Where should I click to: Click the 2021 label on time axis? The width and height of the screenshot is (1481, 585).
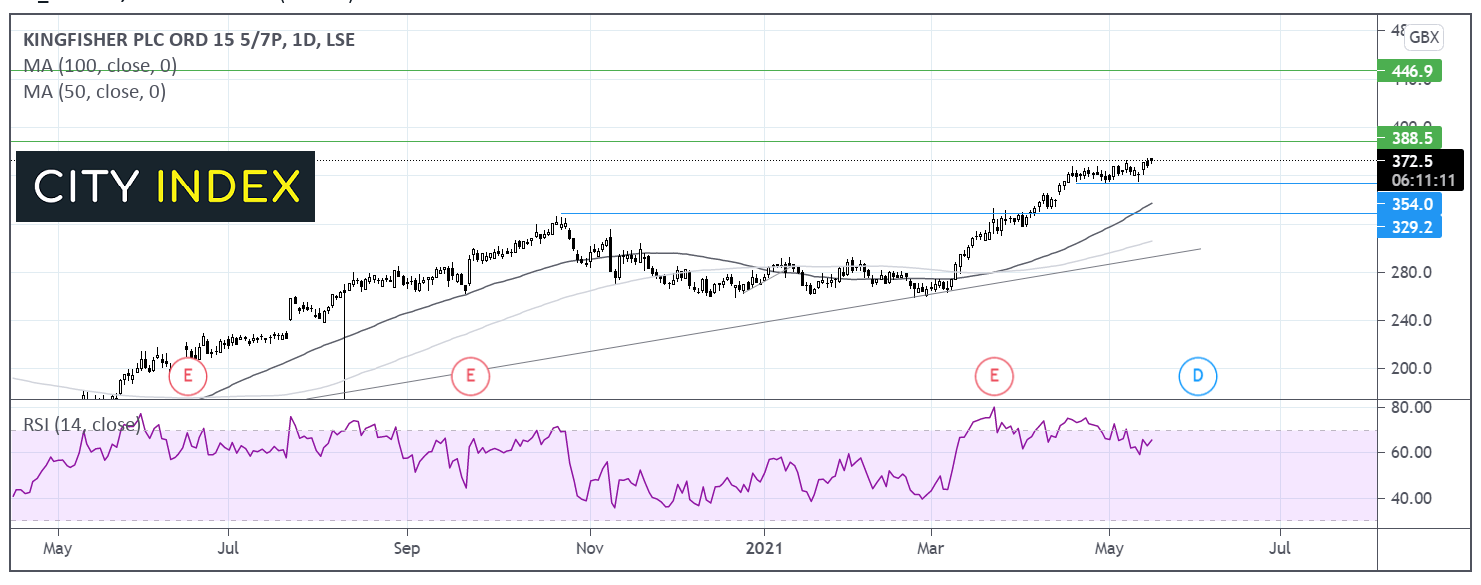[764, 549]
